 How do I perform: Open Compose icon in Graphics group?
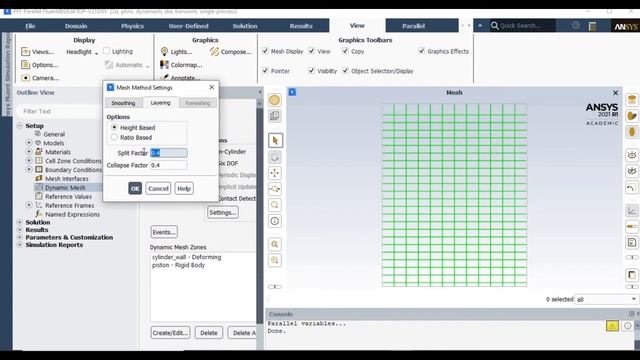tap(215, 52)
